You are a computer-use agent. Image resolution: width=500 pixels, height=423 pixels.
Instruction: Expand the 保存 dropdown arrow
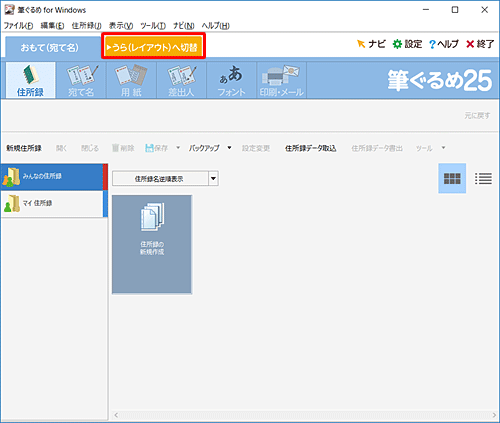click(x=178, y=148)
